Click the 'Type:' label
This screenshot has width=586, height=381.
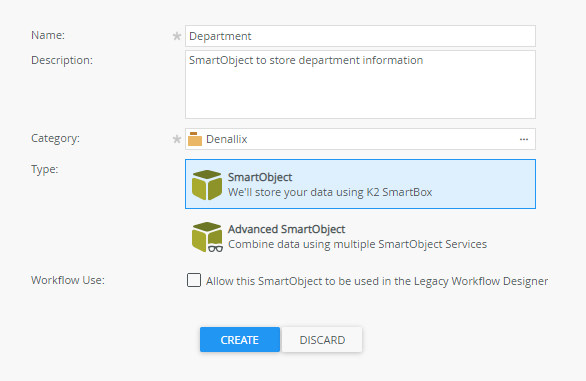point(44,169)
